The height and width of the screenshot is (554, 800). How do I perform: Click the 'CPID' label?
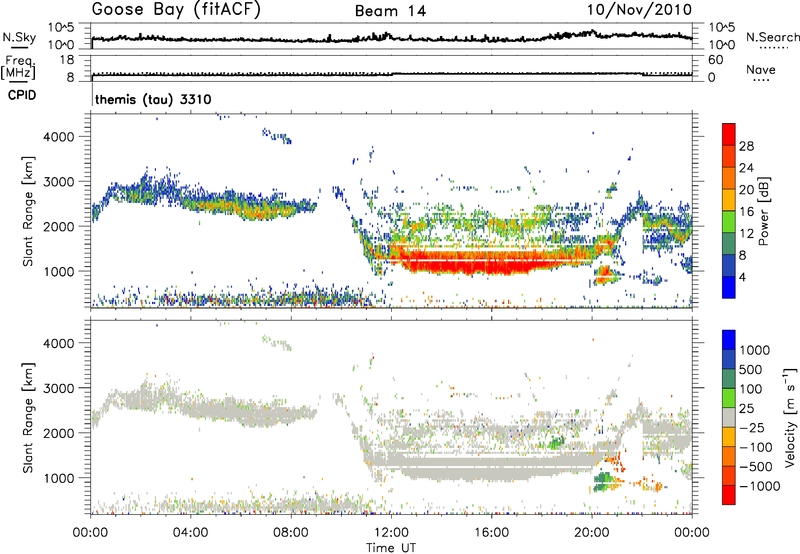[x=22, y=95]
